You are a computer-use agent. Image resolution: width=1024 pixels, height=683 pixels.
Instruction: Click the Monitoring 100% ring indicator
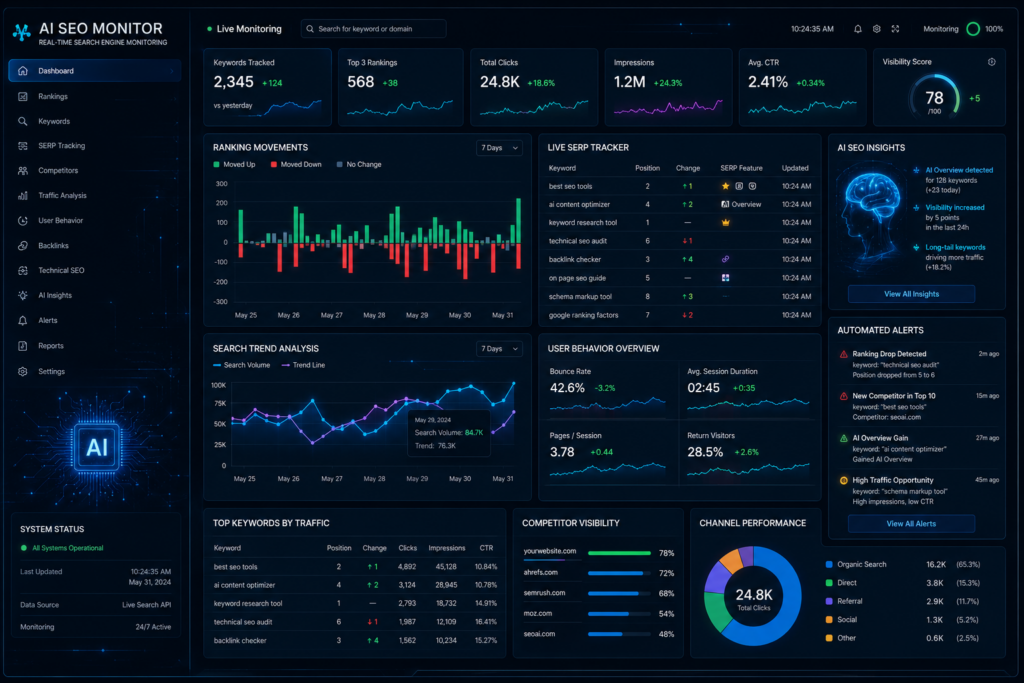click(x=972, y=29)
